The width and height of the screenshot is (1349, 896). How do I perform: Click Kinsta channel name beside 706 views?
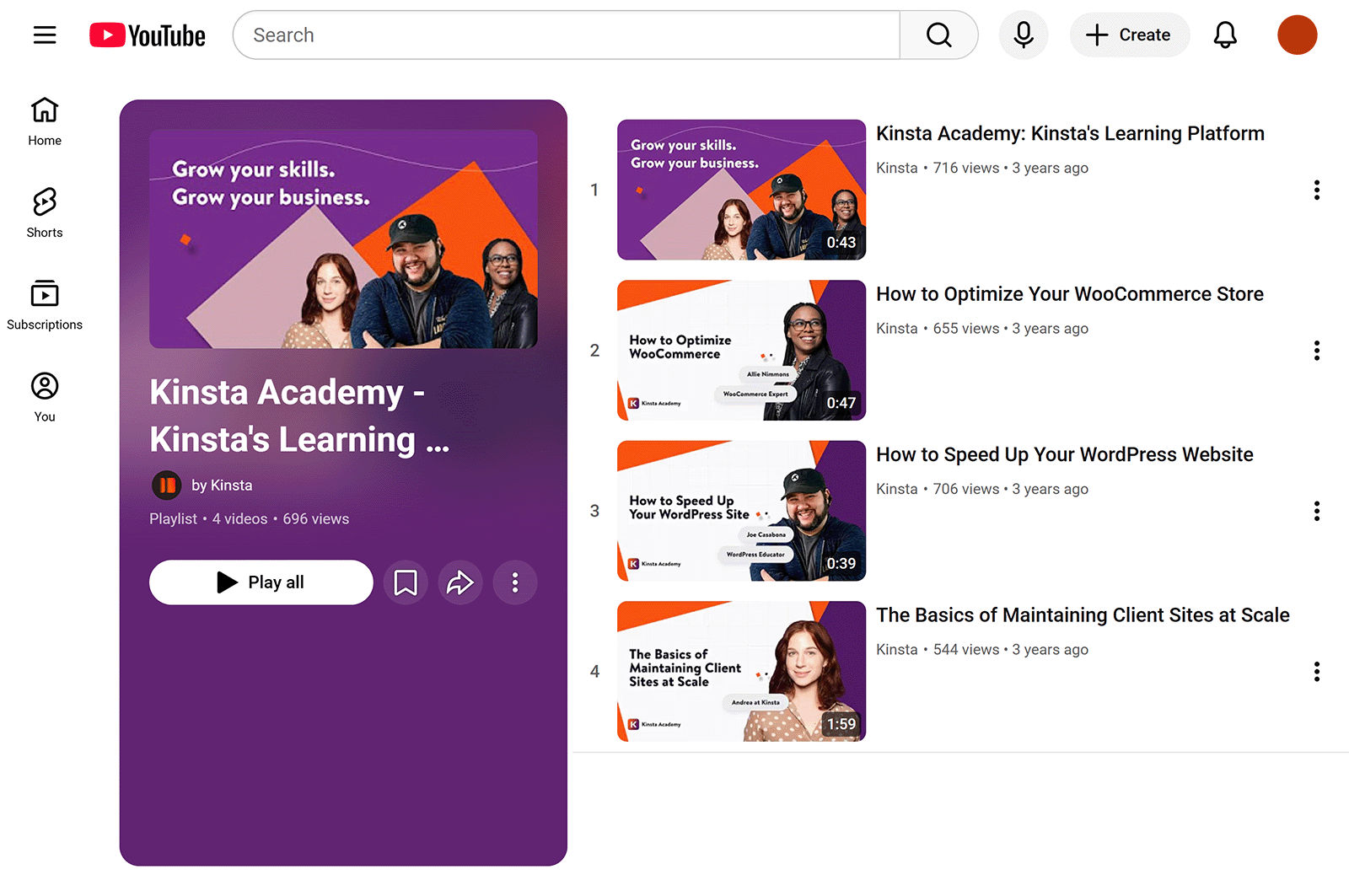(x=896, y=489)
